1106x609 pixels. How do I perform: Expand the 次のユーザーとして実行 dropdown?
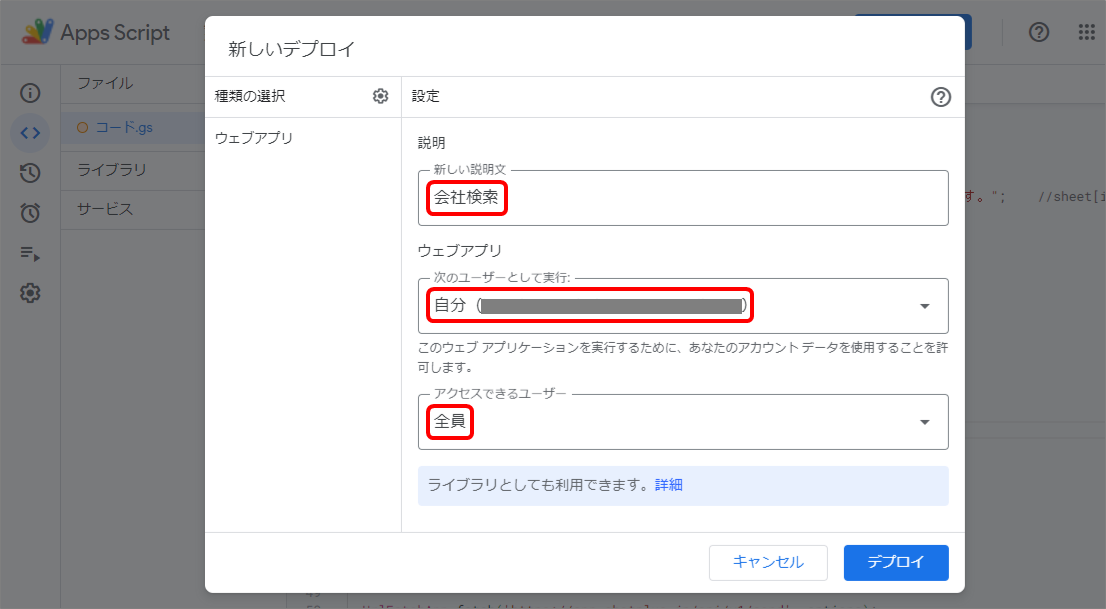coord(683,306)
